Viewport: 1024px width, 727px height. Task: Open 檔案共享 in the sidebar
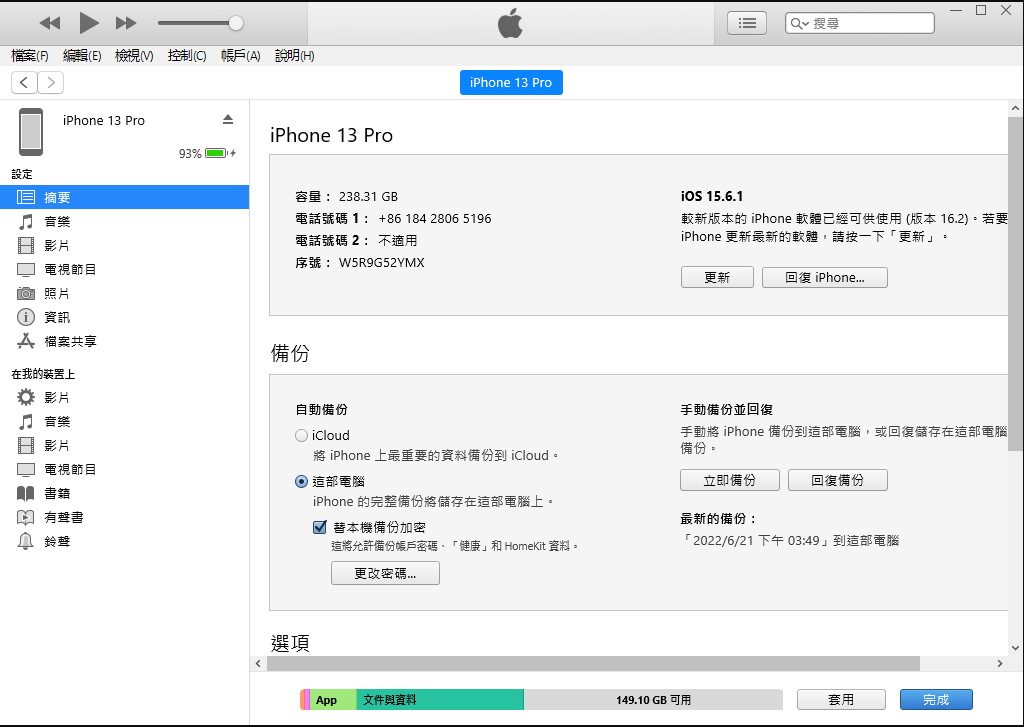point(70,341)
